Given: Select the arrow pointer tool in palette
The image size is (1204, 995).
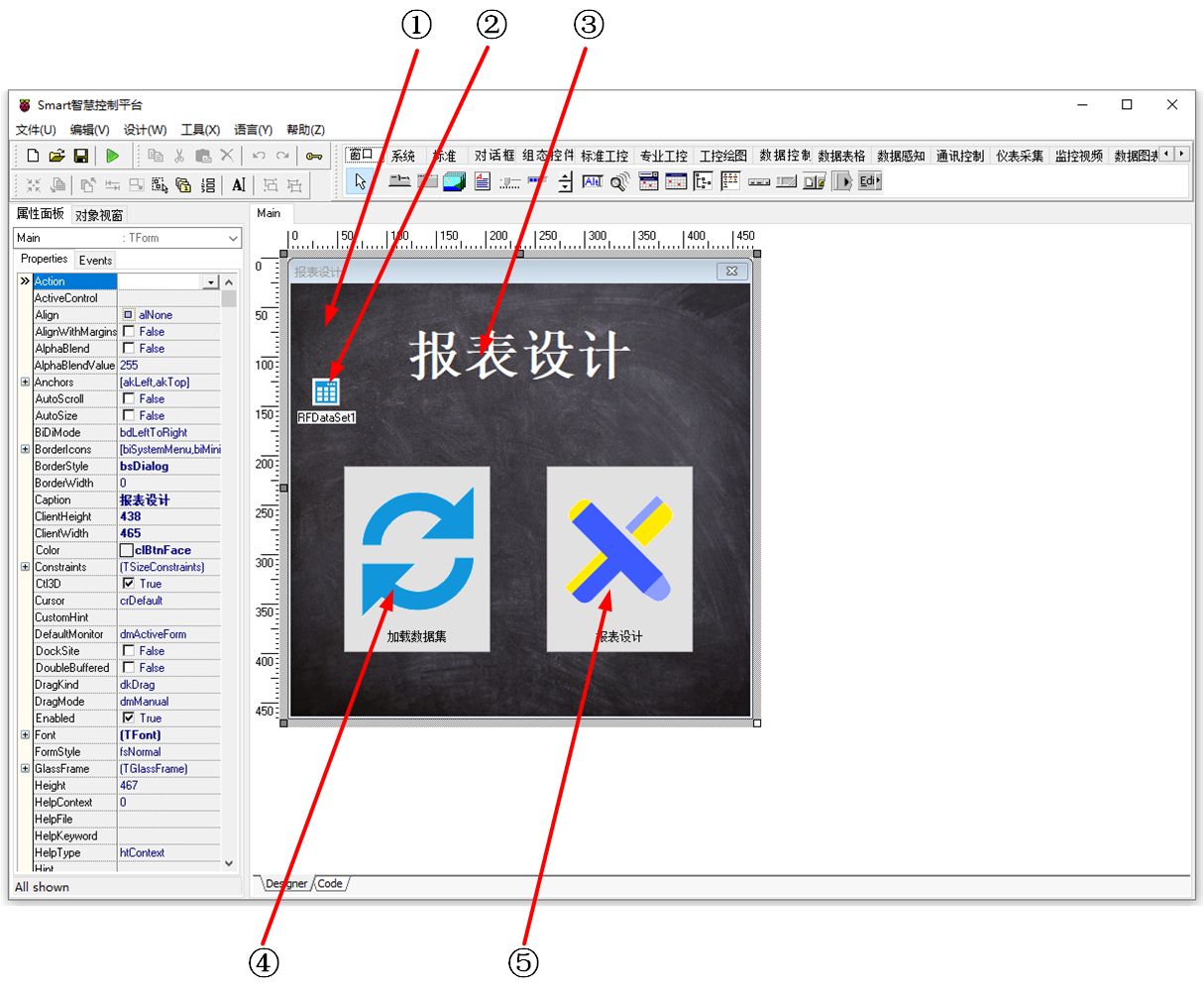Looking at the screenshot, I should 361,181.
